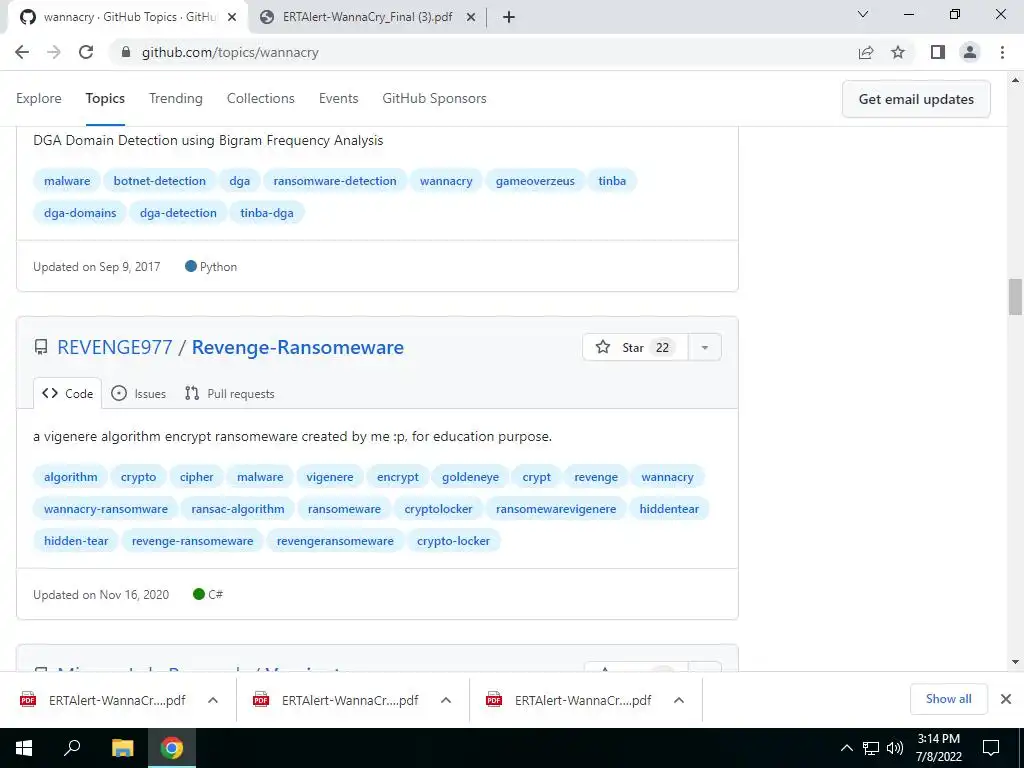Close the ERTAlert-WannaCry_Final (3).pdf tab
Image resolution: width=1024 pixels, height=768 pixels.
(471, 18)
